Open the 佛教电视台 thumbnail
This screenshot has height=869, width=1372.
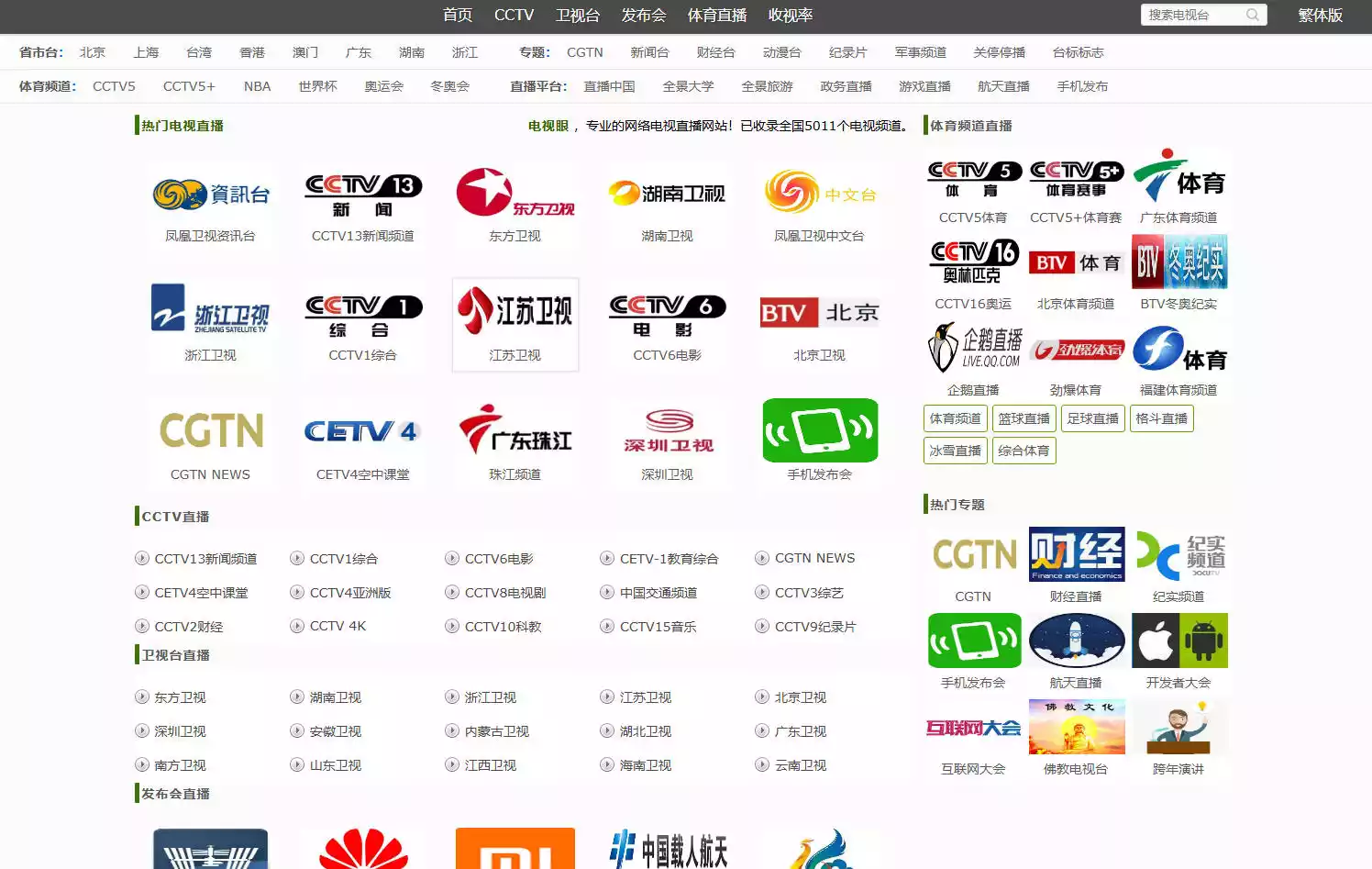point(1077,727)
